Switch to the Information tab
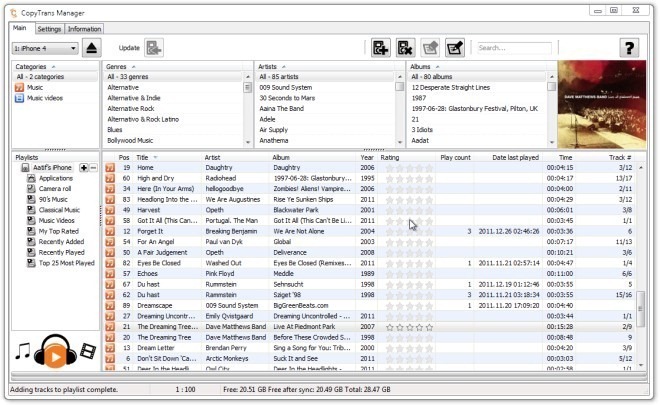The height and width of the screenshot is (405, 660). coord(84,29)
